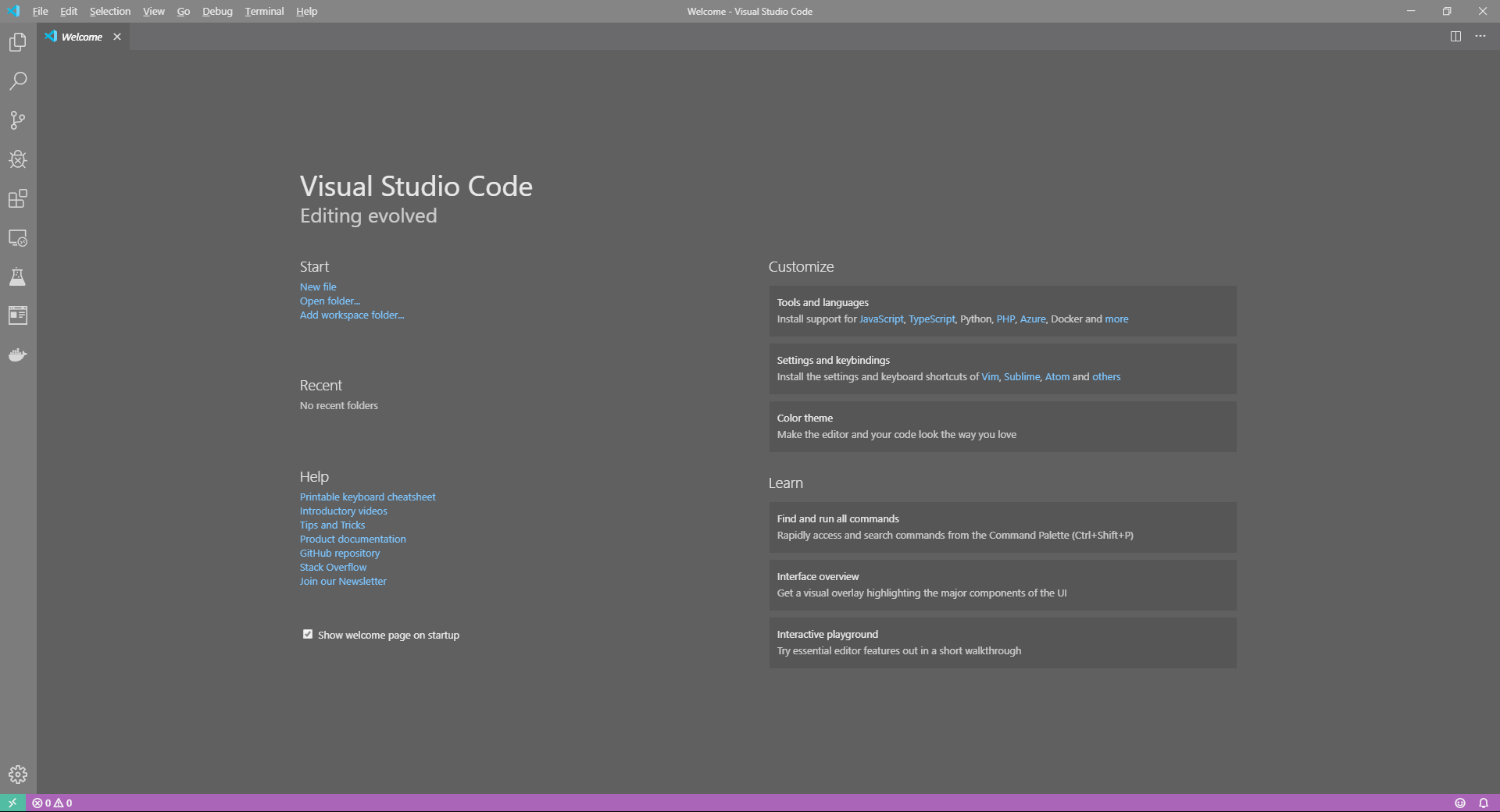The width and height of the screenshot is (1500, 812).
Task: Show errors and warnings count in status bar
Action: pyautogui.click(x=52, y=803)
